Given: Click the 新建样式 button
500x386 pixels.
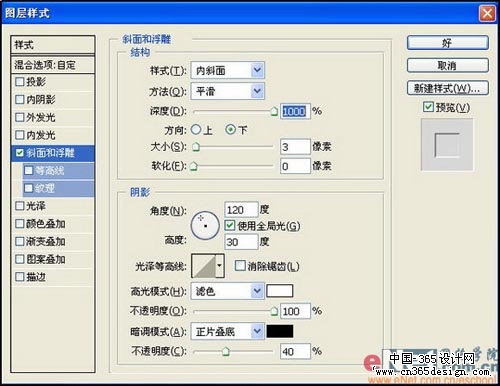Looking at the screenshot, I should click(x=448, y=88).
